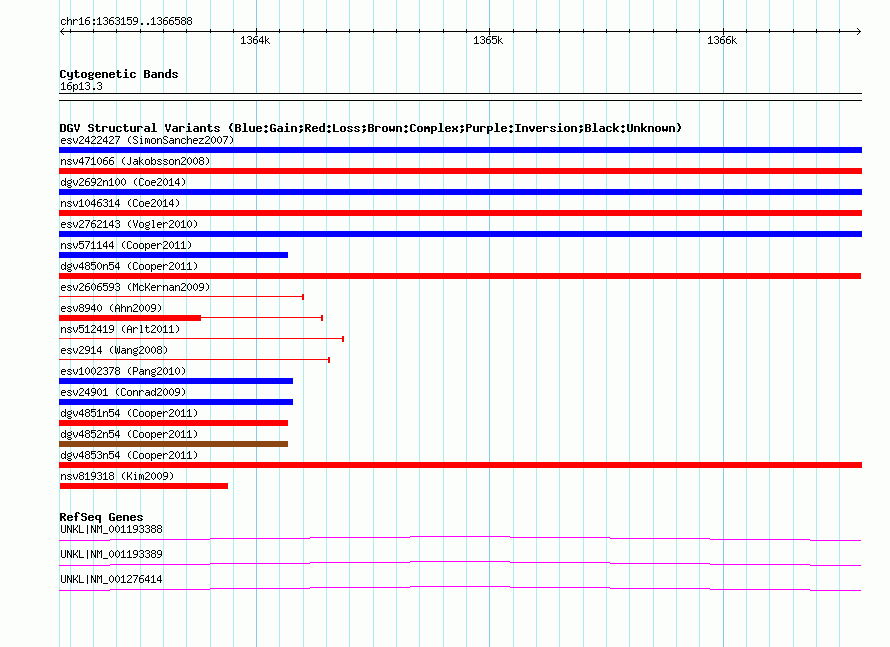Click the esv2606593 McKernan2009 thin red line

182,297
